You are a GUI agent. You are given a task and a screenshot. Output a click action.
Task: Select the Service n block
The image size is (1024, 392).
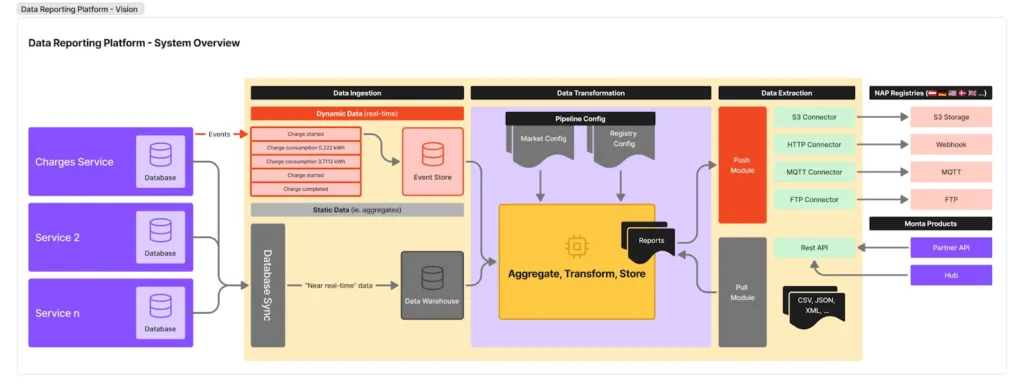(x=111, y=313)
